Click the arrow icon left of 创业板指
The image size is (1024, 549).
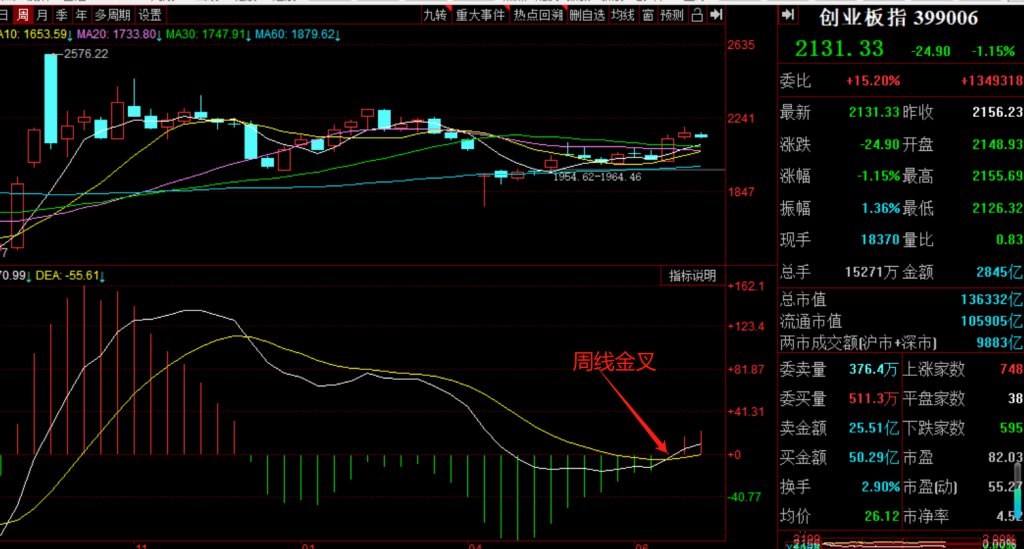(x=788, y=15)
